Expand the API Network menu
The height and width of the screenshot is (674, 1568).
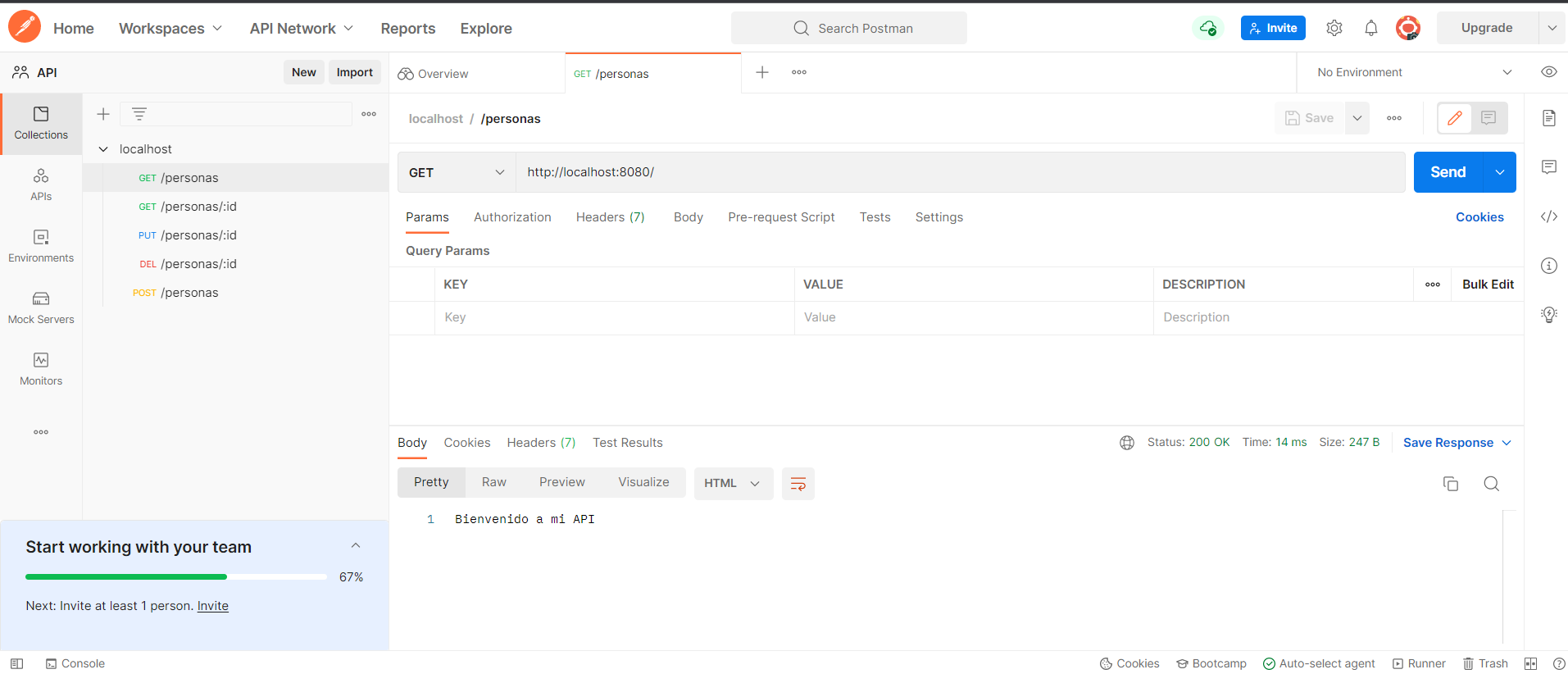click(x=302, y=28)
